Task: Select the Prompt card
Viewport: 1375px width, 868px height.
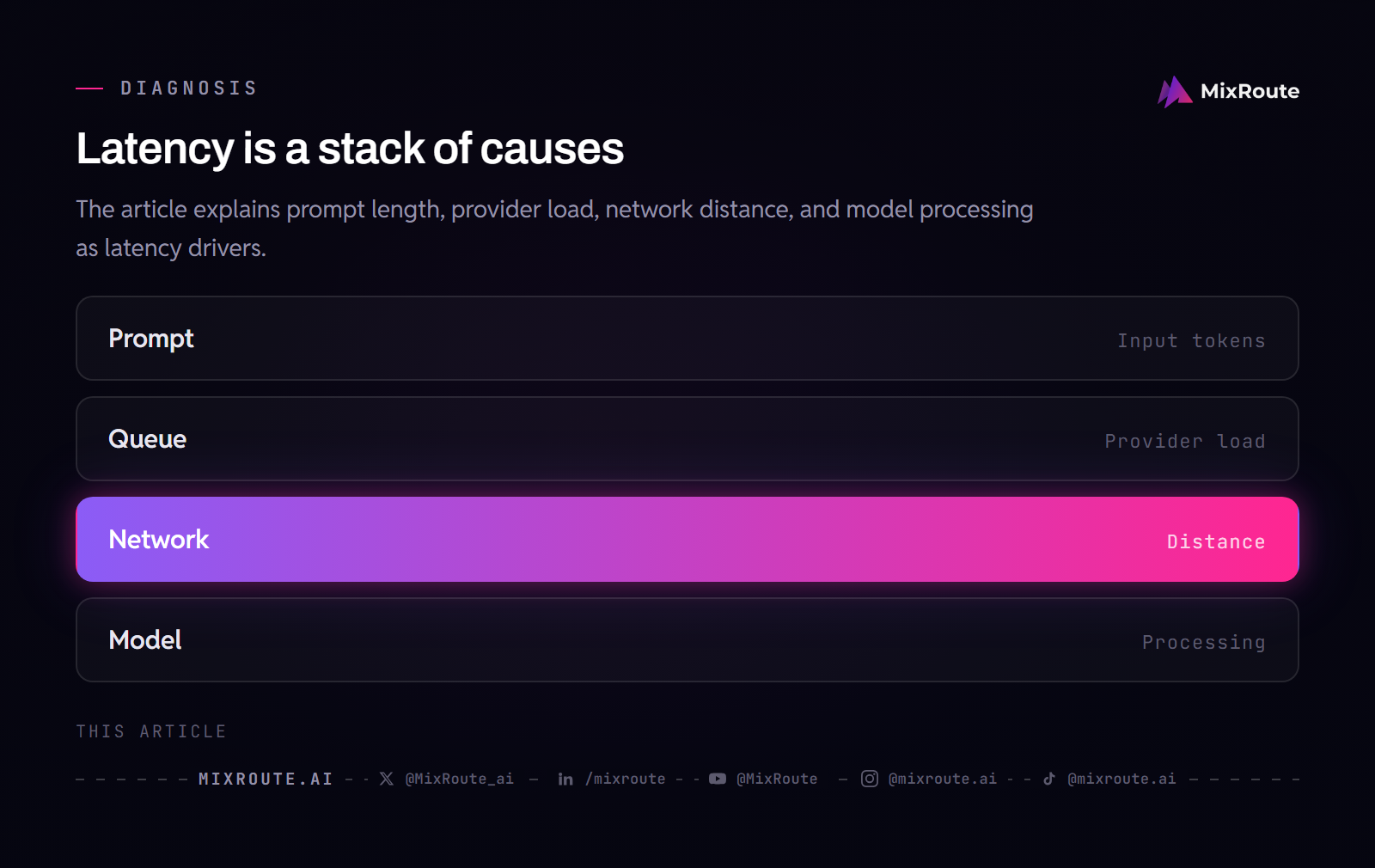Action: tap(687, 339)
